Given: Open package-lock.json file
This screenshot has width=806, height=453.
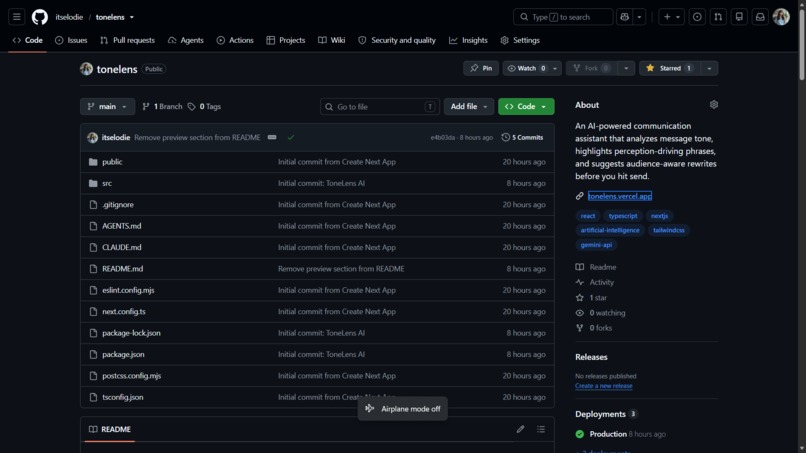Looking at the screenshot, I should coord(131,333).
